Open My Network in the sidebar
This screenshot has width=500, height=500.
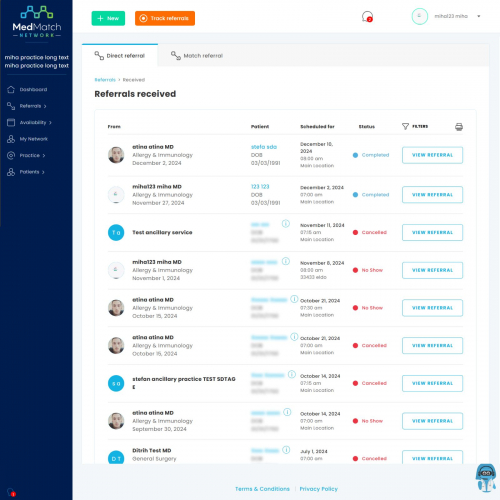pyautogui.click(x=33, y=139)
